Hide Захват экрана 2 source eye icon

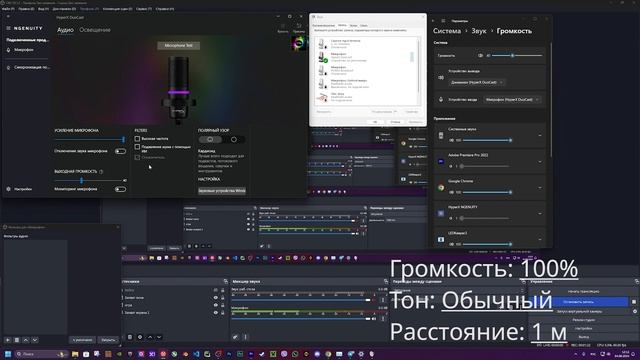click(x=216, y=313)
